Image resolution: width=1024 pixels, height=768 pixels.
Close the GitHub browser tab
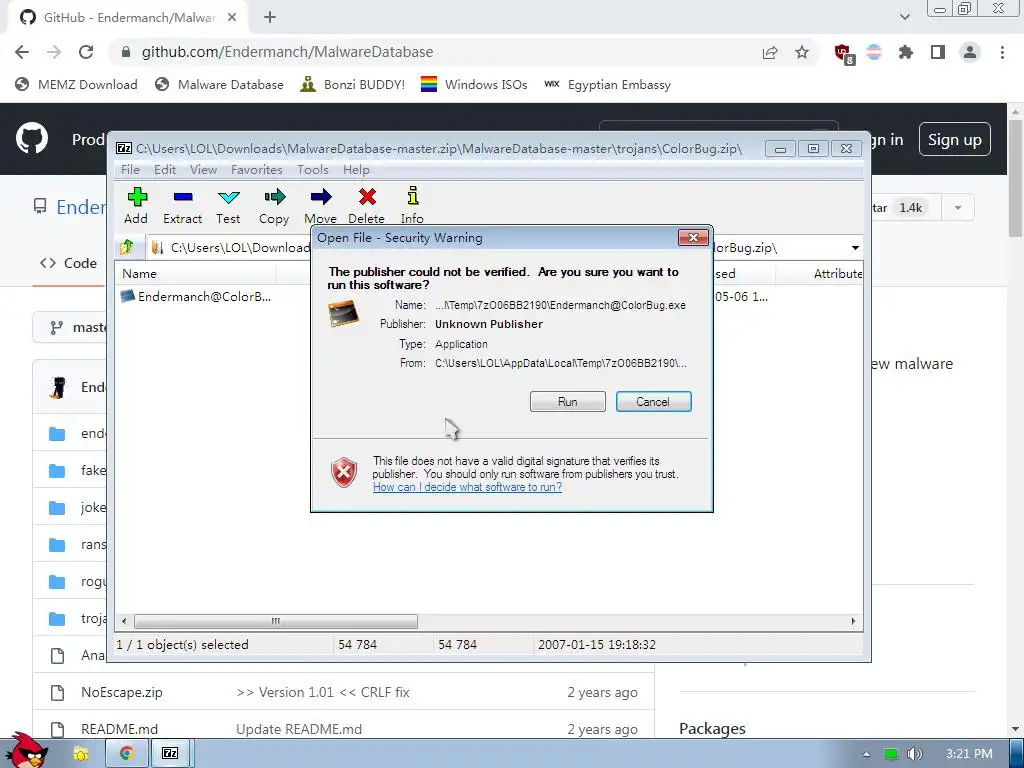(232, 18)
